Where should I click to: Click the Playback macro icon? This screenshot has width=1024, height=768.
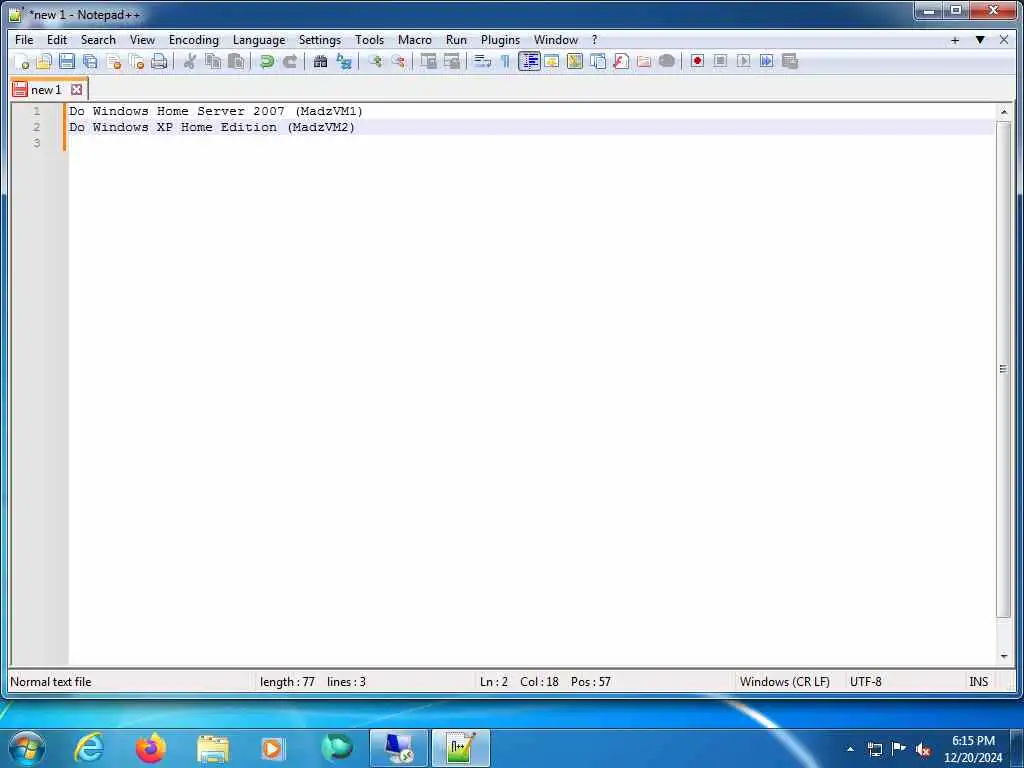tap(743, 61)
